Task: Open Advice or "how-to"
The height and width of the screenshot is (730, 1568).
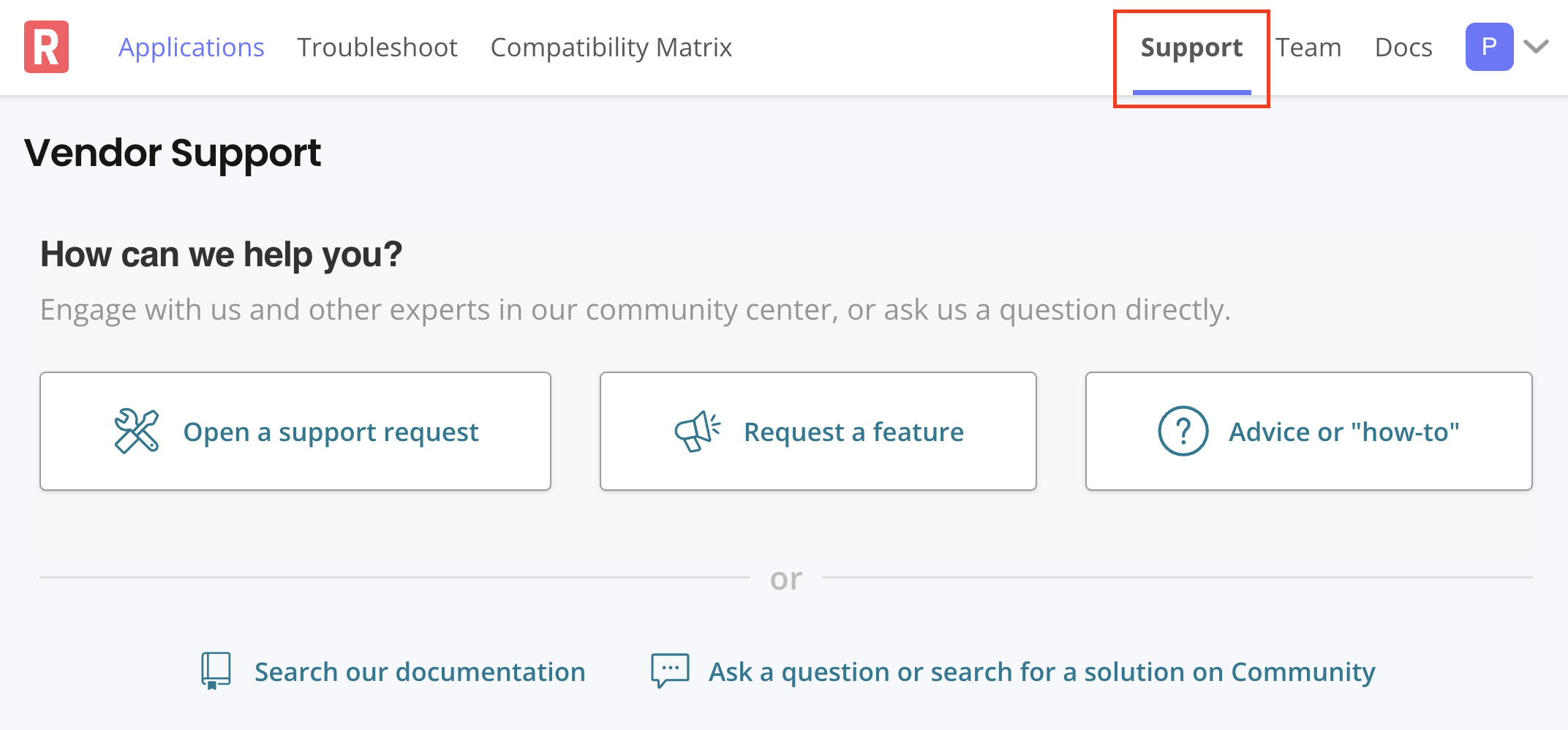Action: (1308, 431)
